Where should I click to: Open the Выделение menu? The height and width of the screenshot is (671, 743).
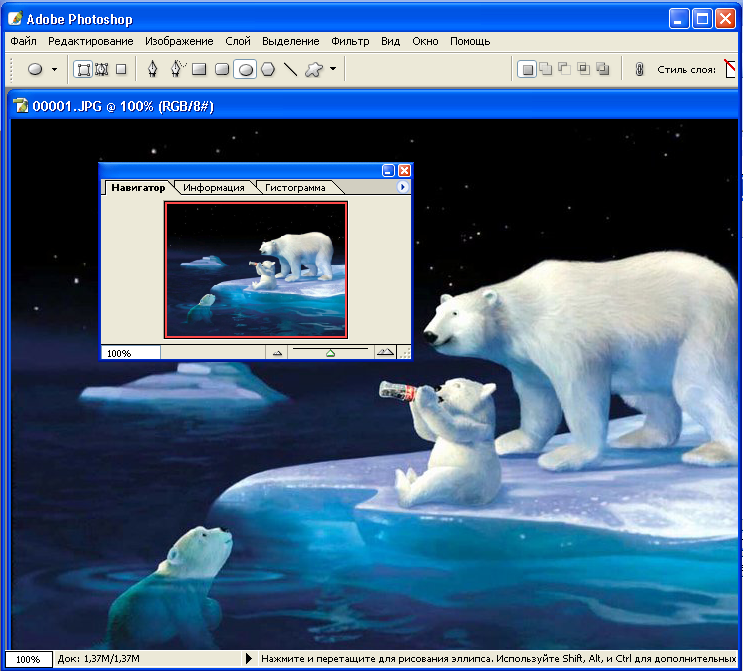[x=290, y=41]
